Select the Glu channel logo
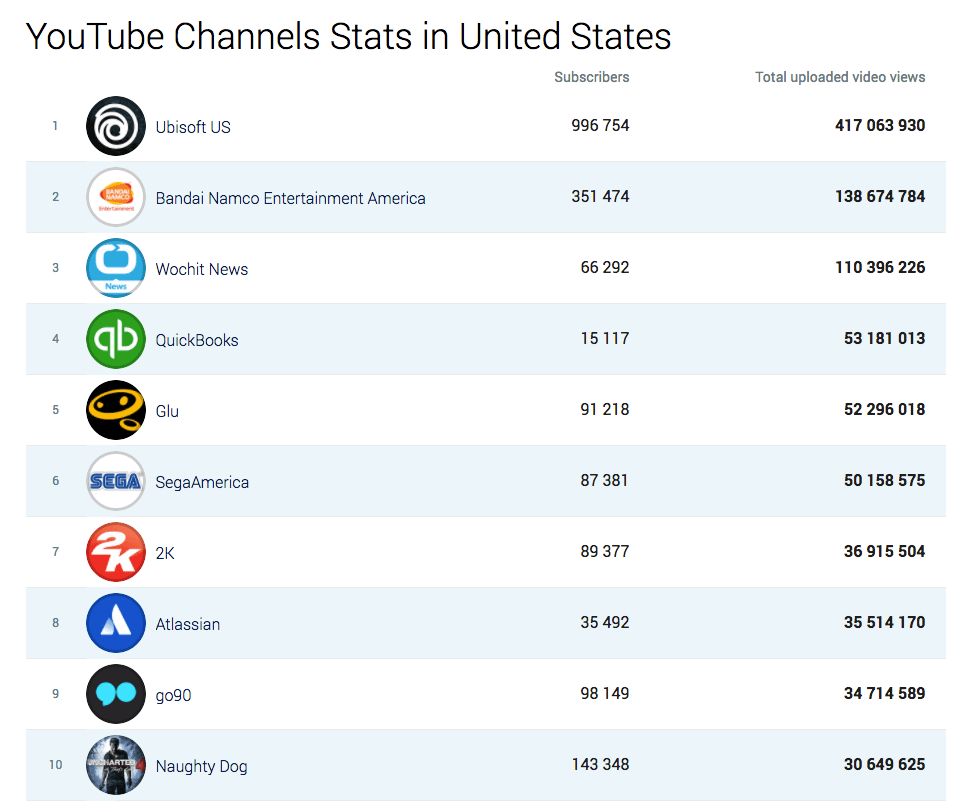 [x=116, y=410]
